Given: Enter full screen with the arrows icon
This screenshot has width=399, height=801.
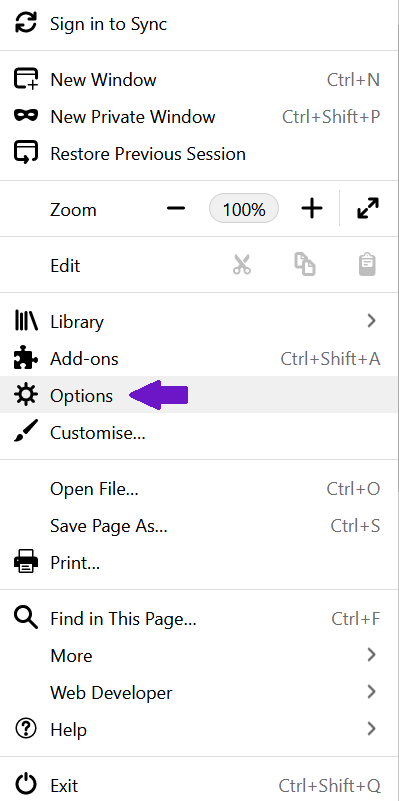Looking at the screenshot, I should pos(368,209).
